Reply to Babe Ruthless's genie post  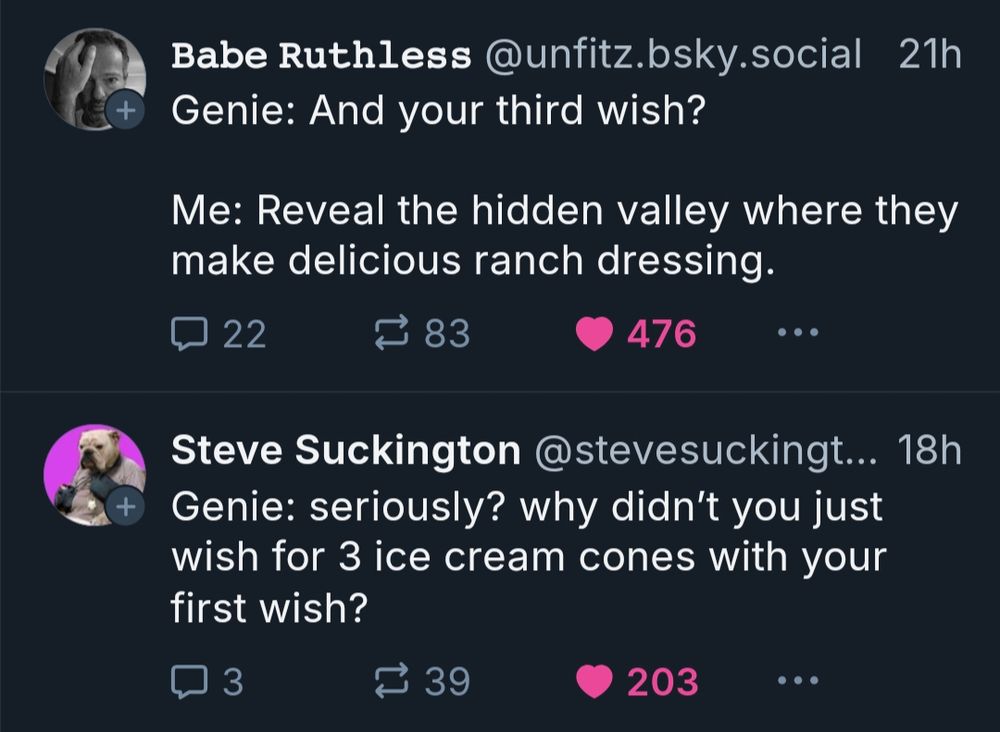click(188, 334)
